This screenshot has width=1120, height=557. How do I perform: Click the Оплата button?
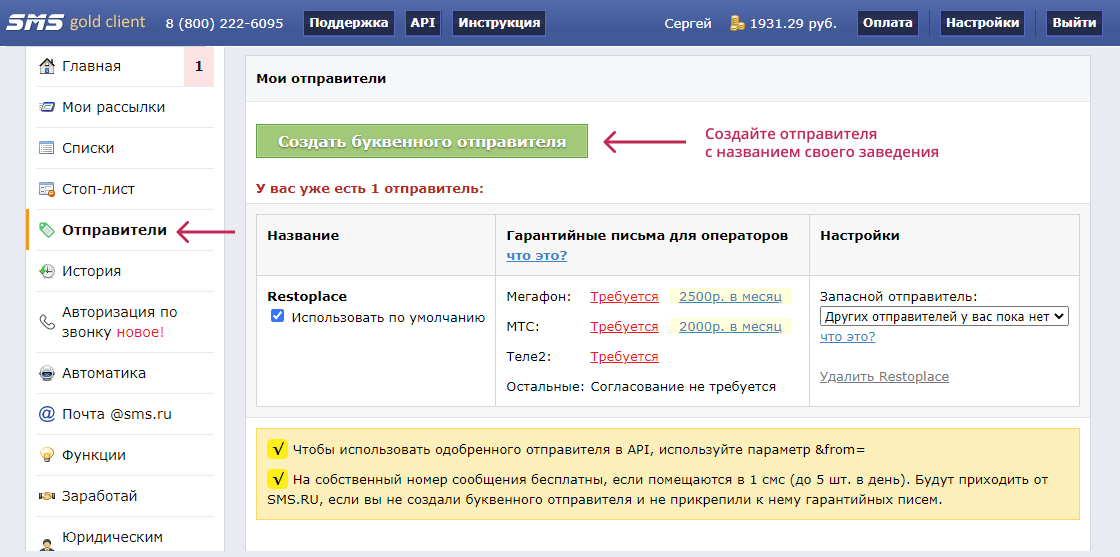click(888, 23)
